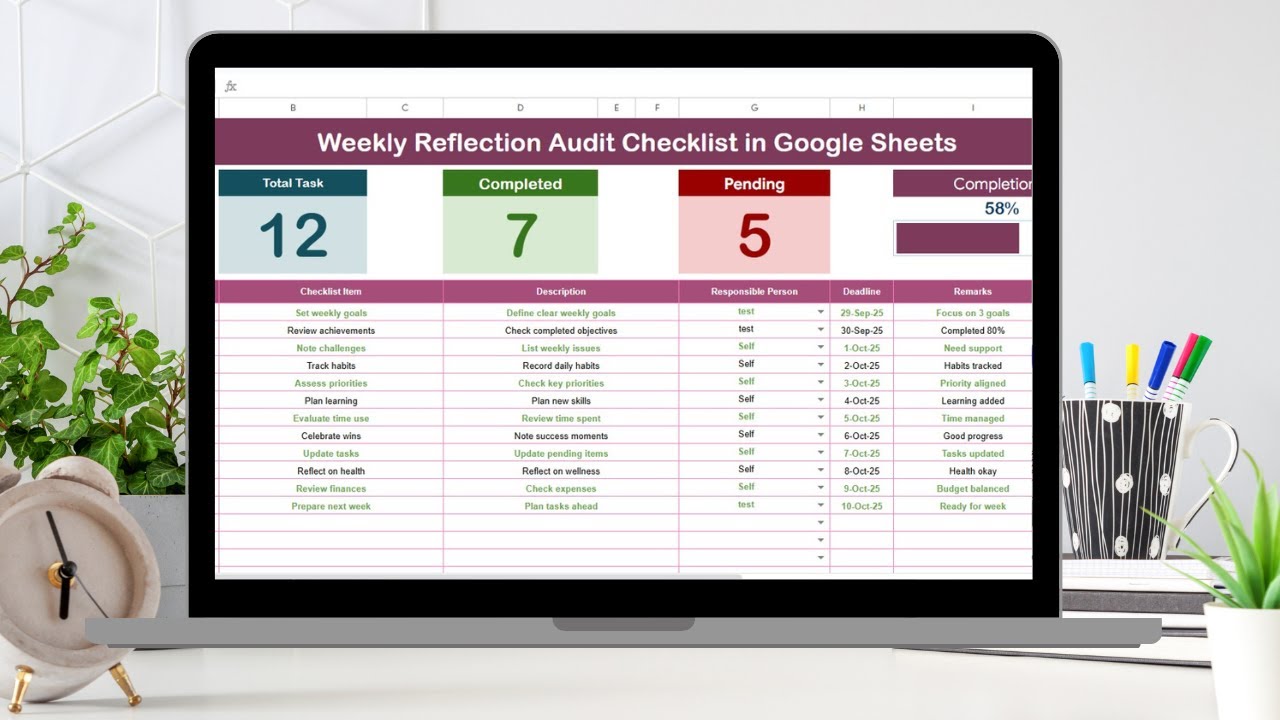Select the Track habits cell
This screenshot has height=720, width=1280.
tap(331, 365)
